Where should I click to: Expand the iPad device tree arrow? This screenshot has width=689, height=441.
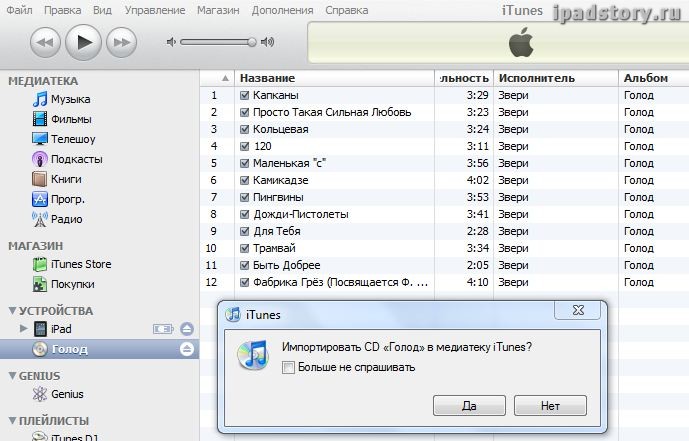tap(24, 328)
